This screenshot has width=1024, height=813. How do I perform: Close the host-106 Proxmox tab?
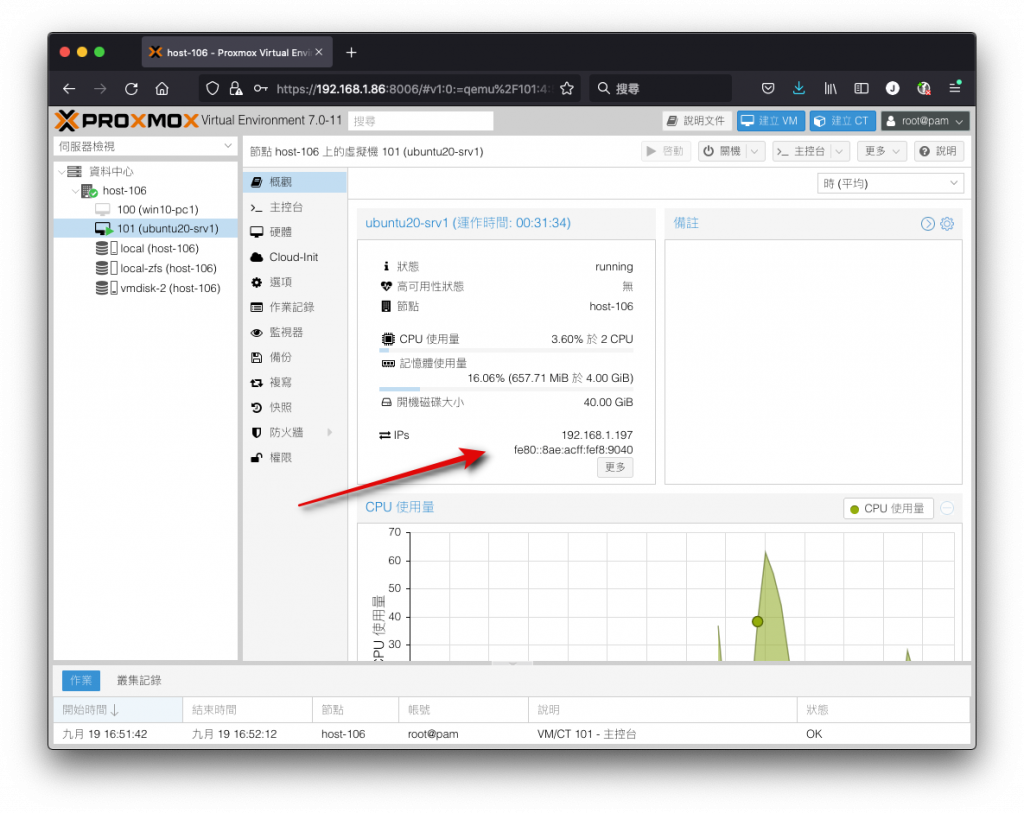pyautogui.click(x=319, y=52)
